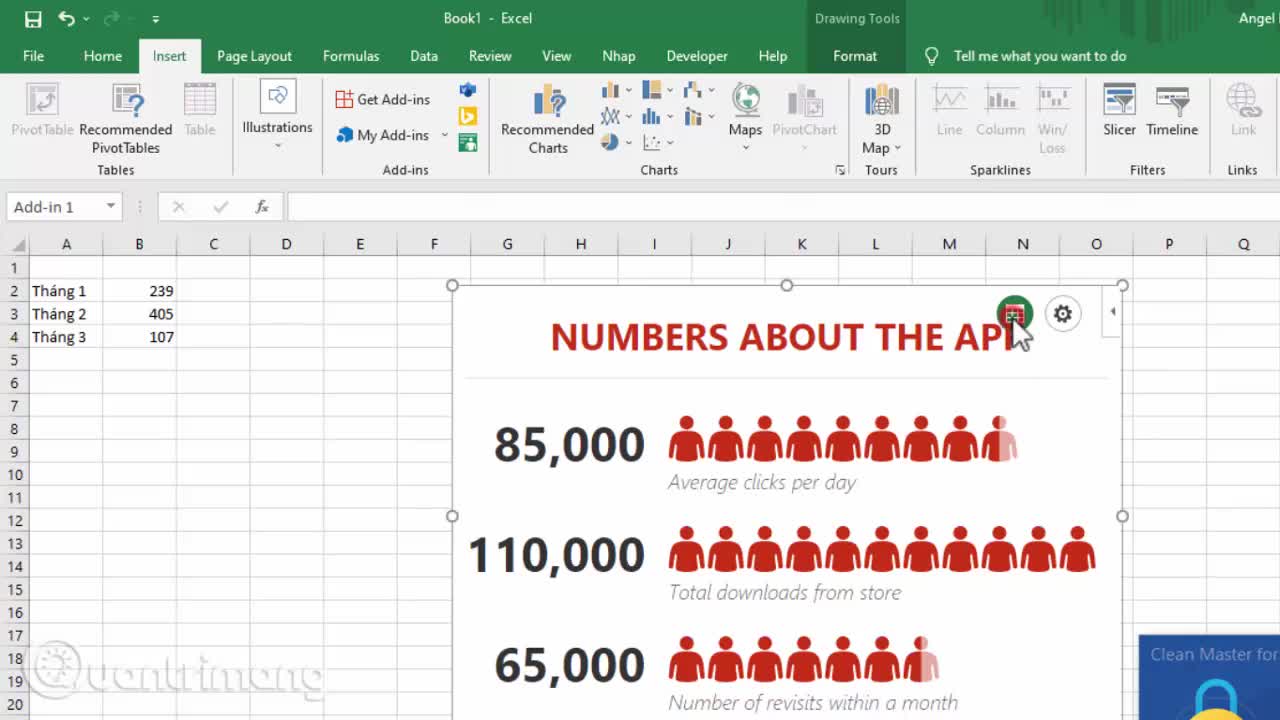Open Customize Quick Access Toolbar dropdown

point(155,19)
